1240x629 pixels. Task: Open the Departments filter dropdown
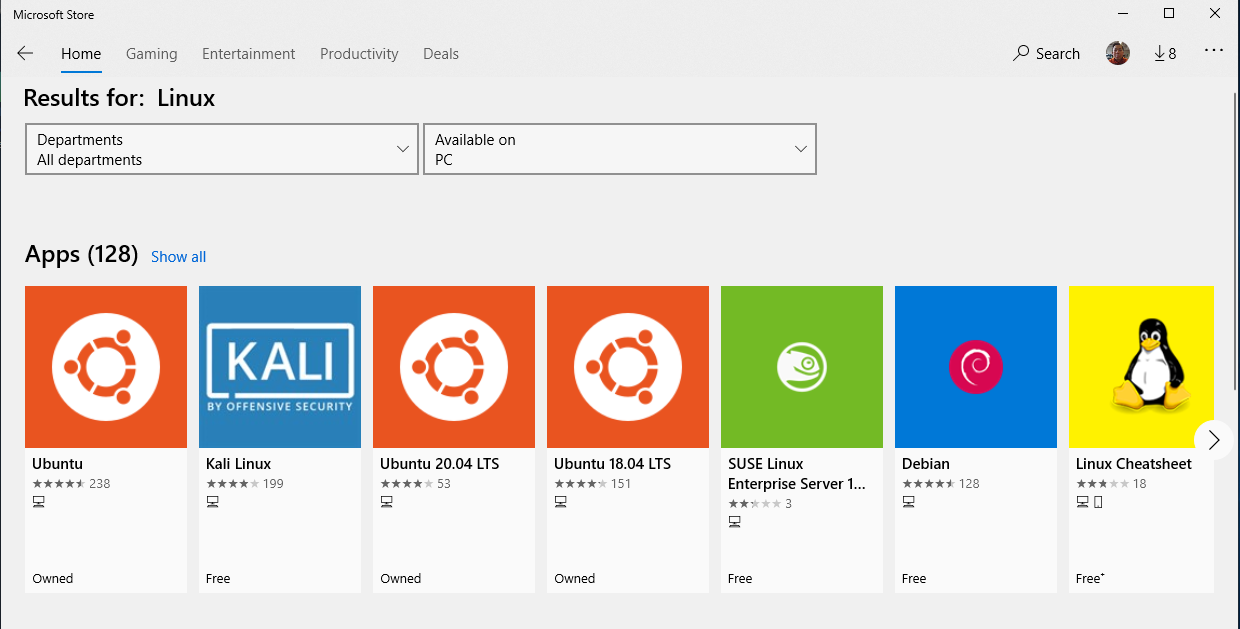click(x=221, y=149)
